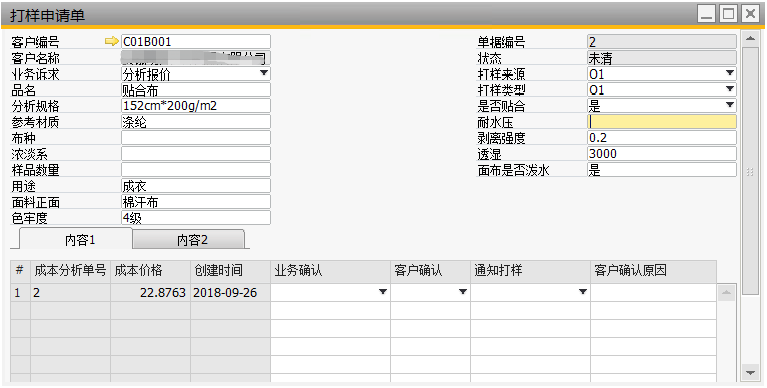Click the 成本分析单号 column header
This screenshot has height=388, width=767.
coord(70,271)
